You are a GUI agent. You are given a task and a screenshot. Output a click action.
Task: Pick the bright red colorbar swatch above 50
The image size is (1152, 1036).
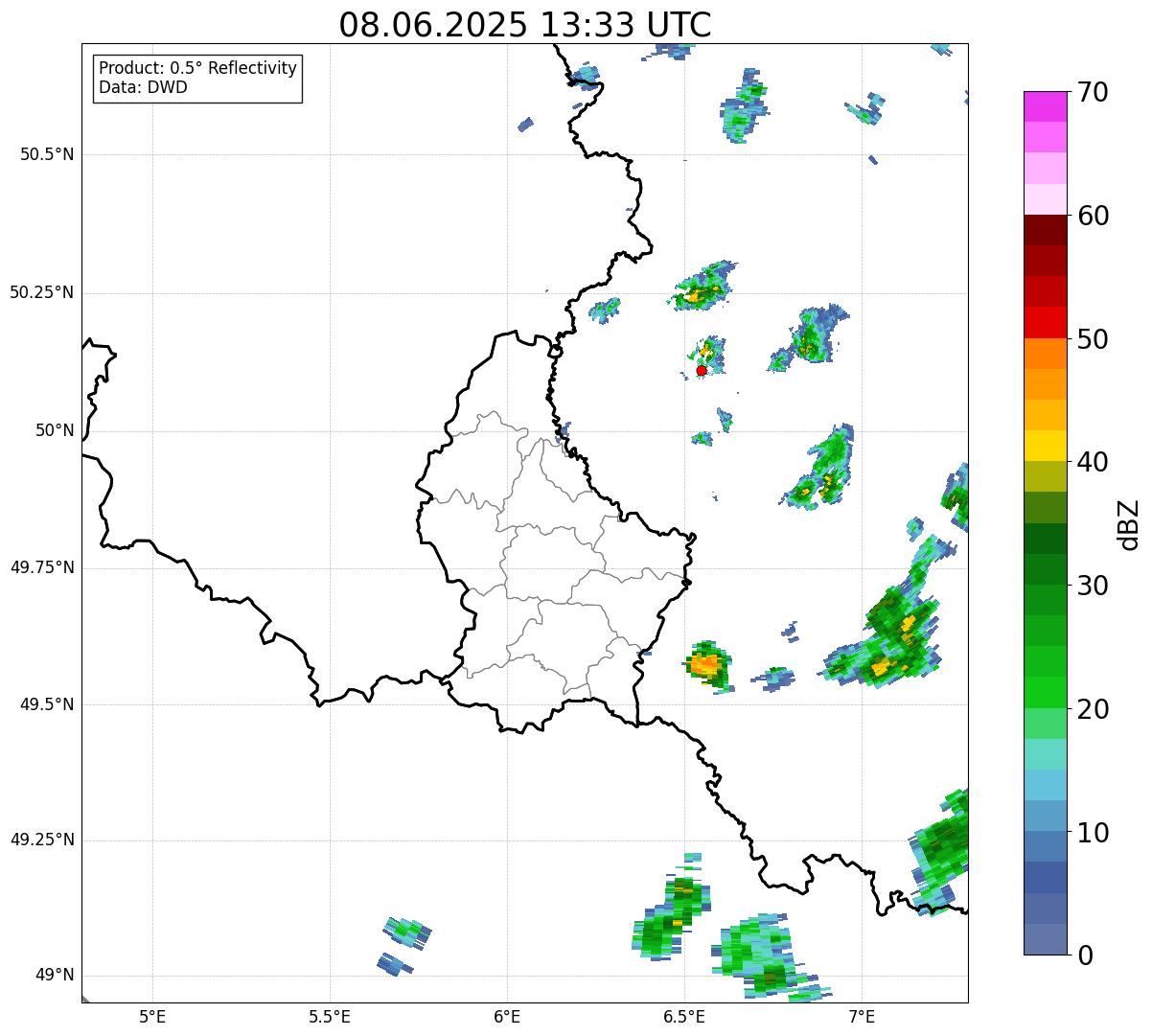1045,323
